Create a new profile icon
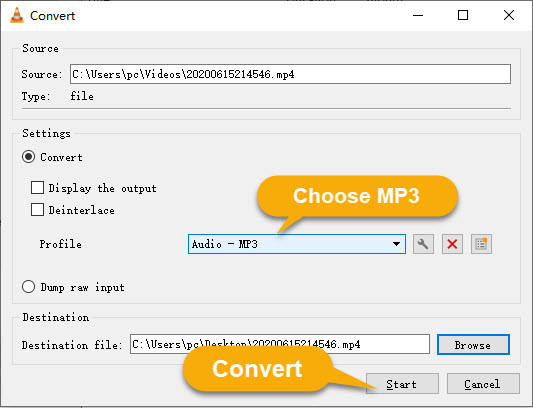533x408 pixels. point(481,244)
